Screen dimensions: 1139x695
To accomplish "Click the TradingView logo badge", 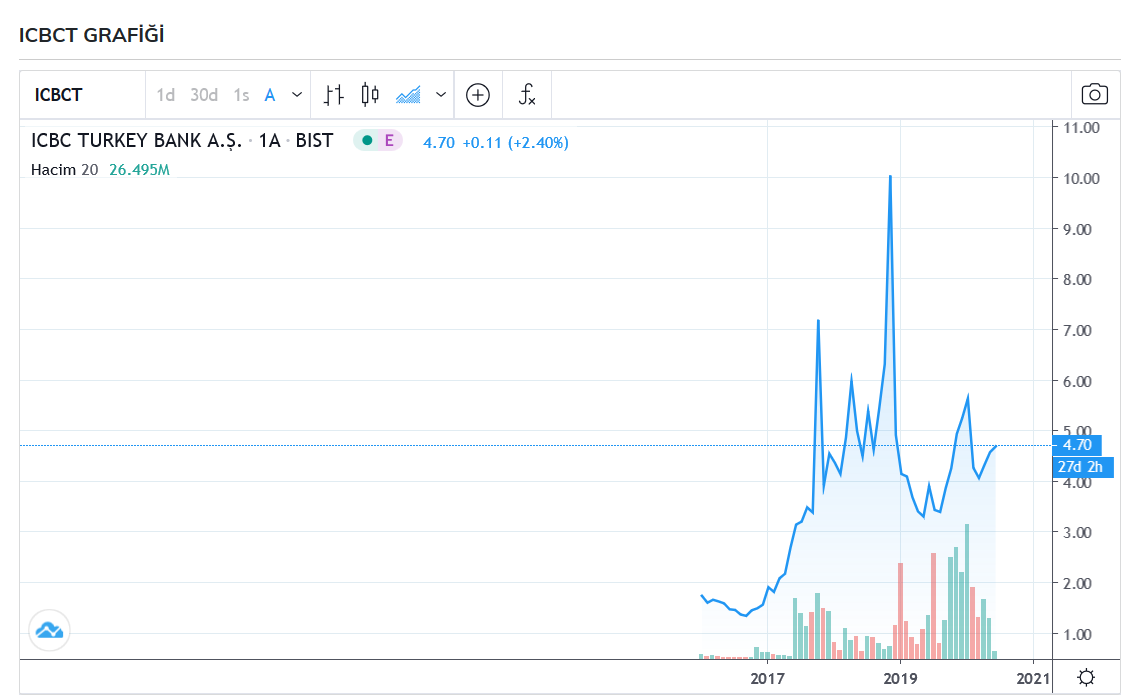I will click(49, 630).
